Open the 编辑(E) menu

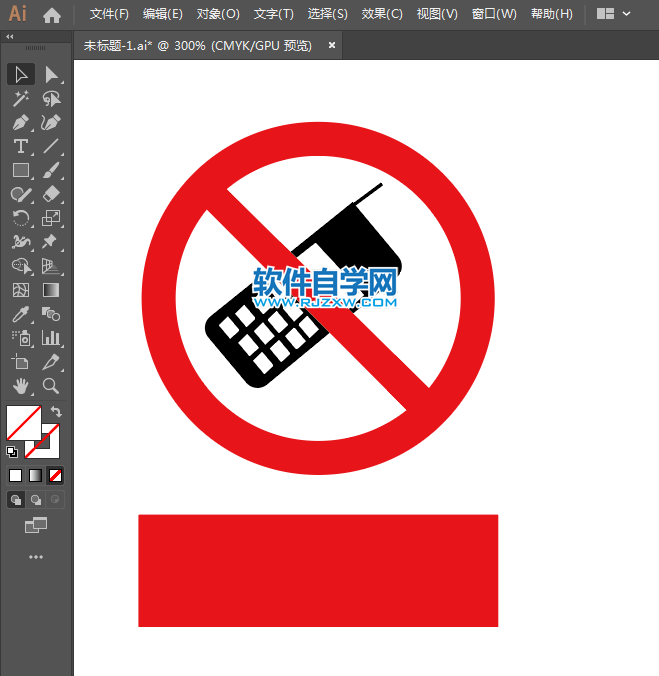click(x=162, y=14)
